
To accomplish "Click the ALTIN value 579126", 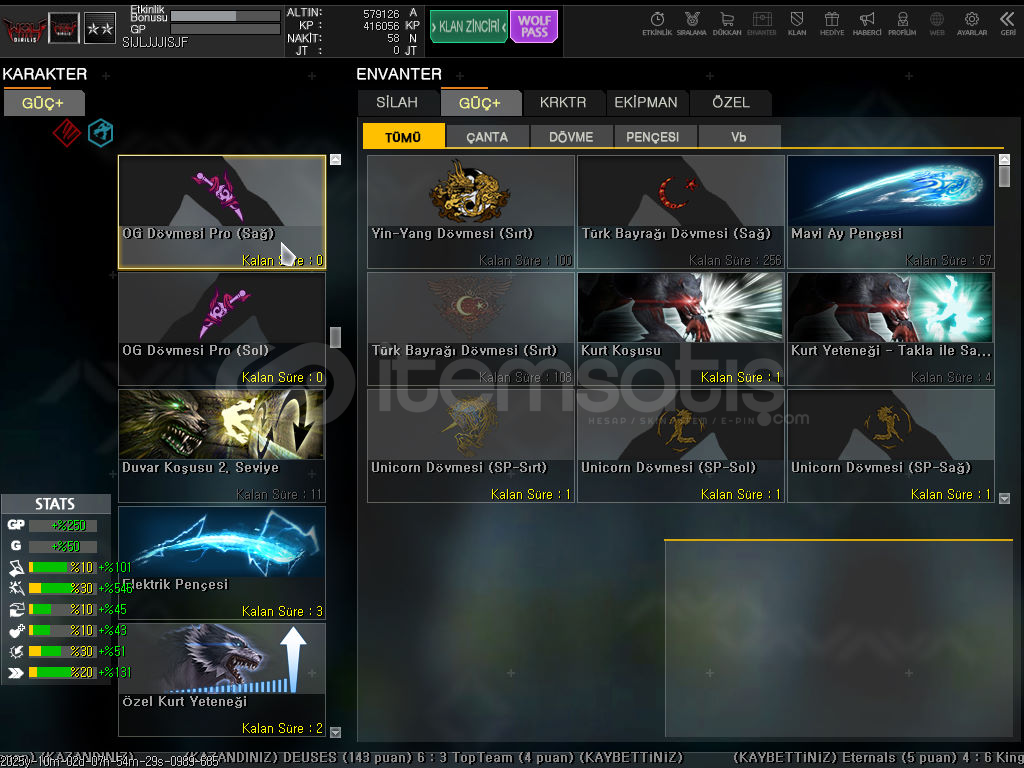I will tap(381, 13).
